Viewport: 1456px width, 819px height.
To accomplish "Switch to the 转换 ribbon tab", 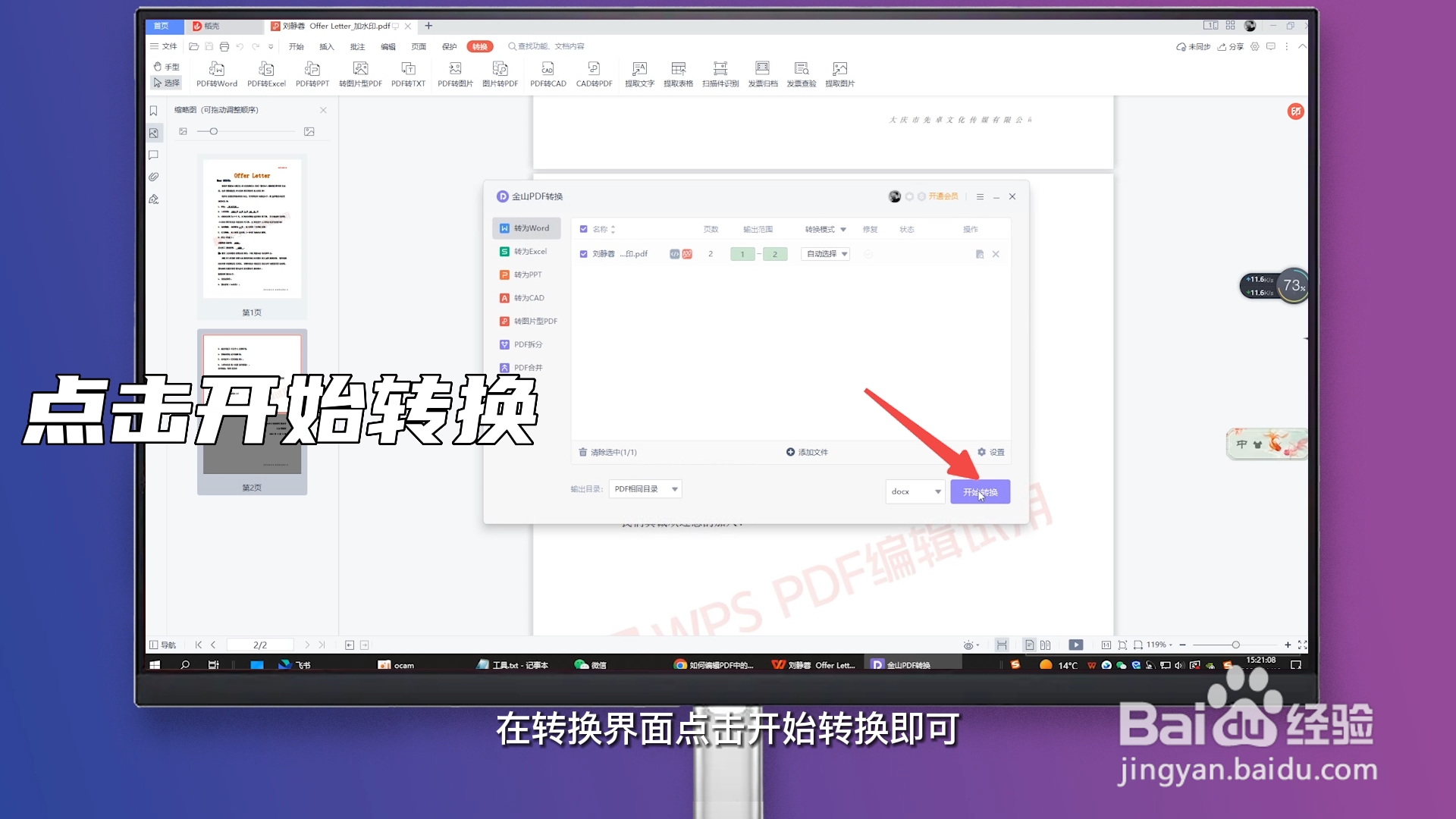I will click(479, 46).
